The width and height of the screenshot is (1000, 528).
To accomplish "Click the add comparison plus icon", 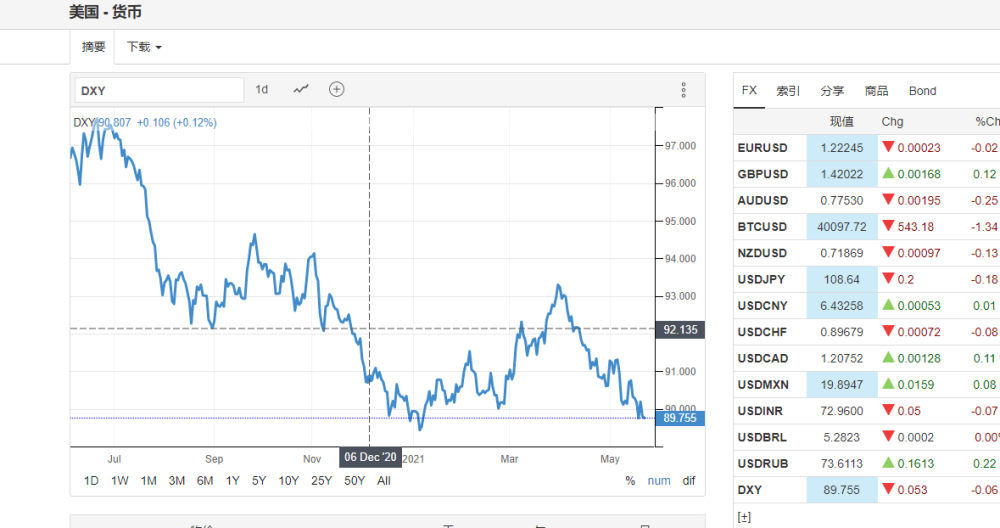I will click(x=337, y=89).
